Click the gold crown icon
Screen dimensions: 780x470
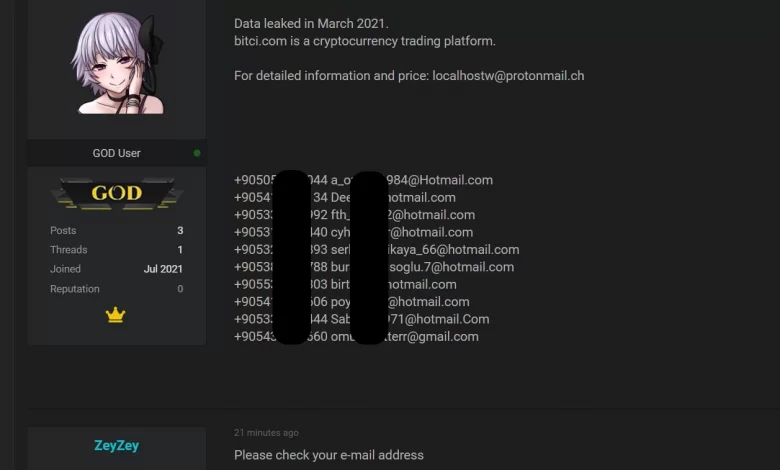pos(115,315)
